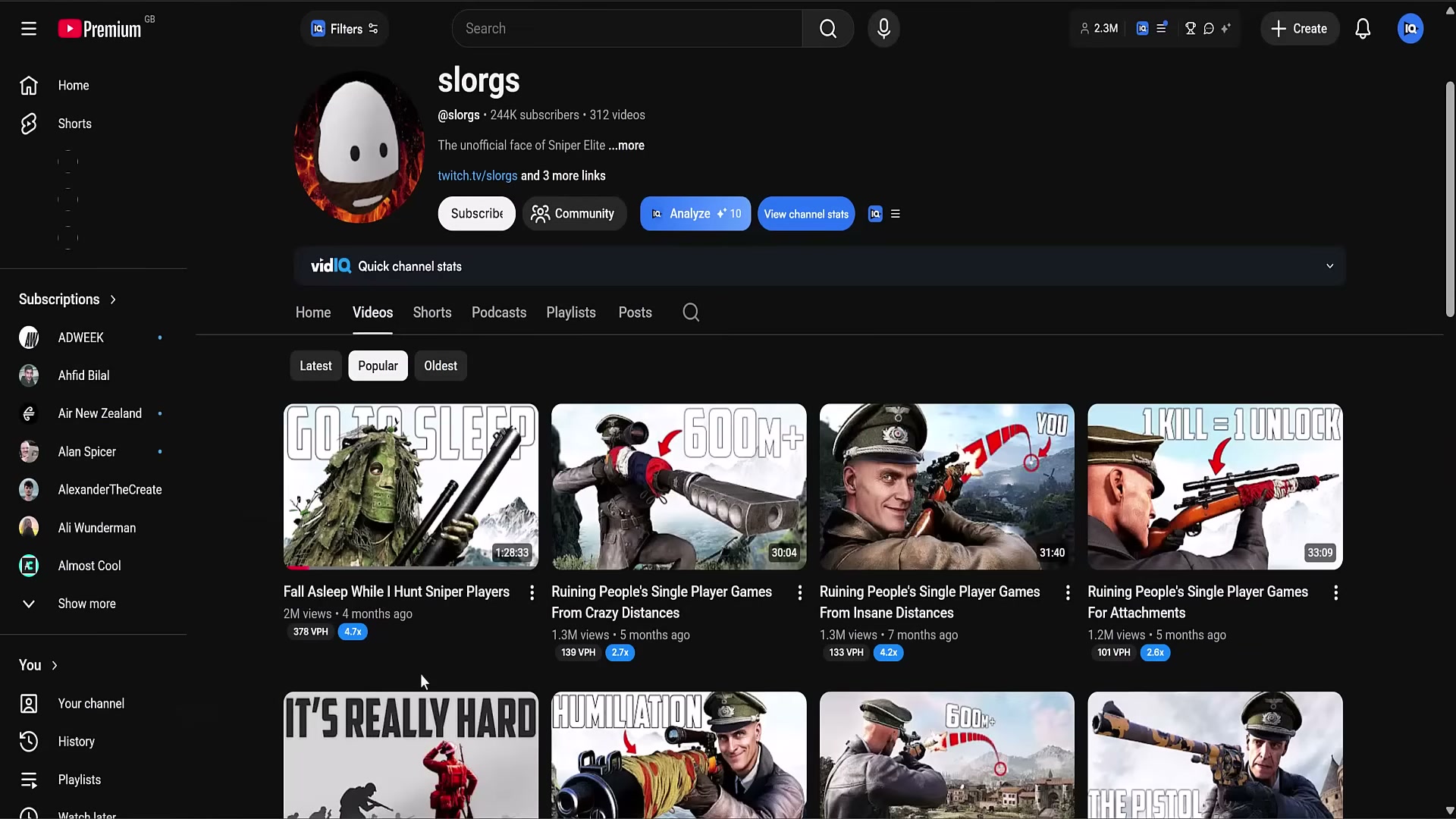Switch to the Shorts tab
Image resolution: width=1456 pixels, height=819 pixels.
click(x=432, y=312)
